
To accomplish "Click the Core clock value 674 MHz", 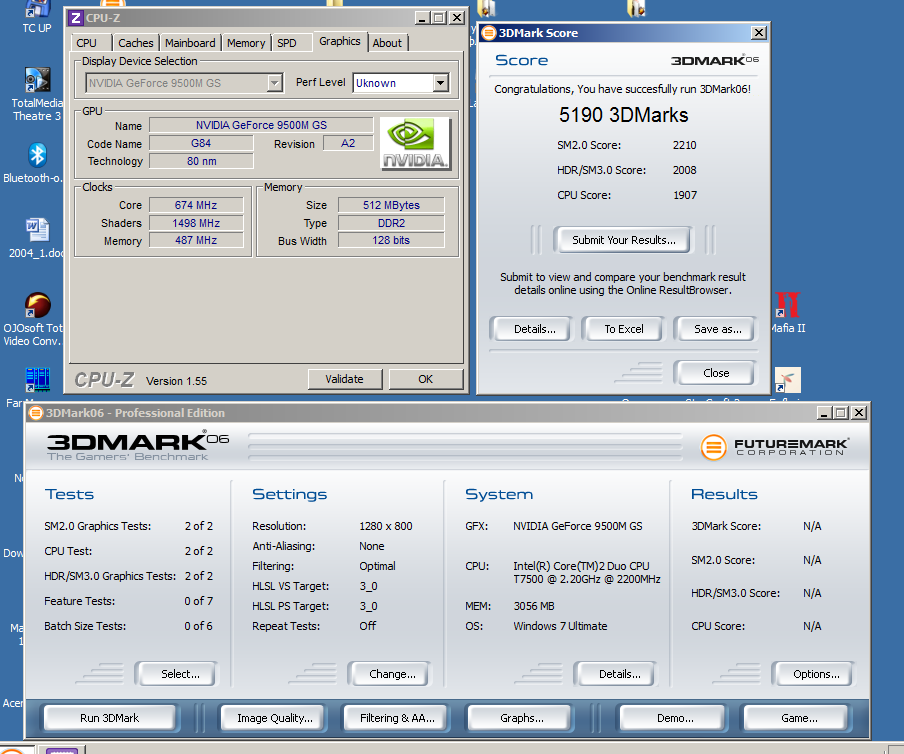I will [196, 205].
